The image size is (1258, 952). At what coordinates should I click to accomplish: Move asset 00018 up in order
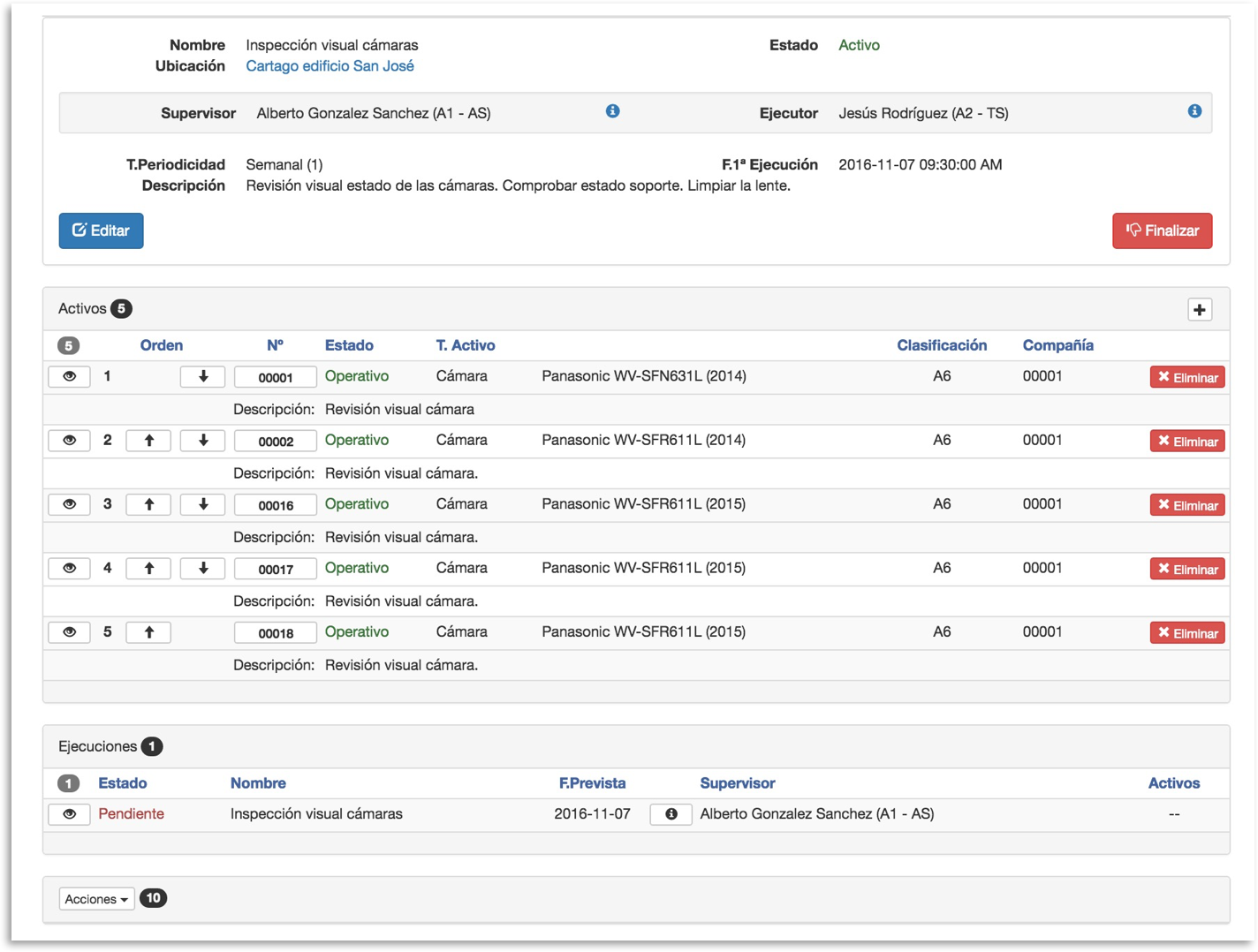click(x=148, y=632)
